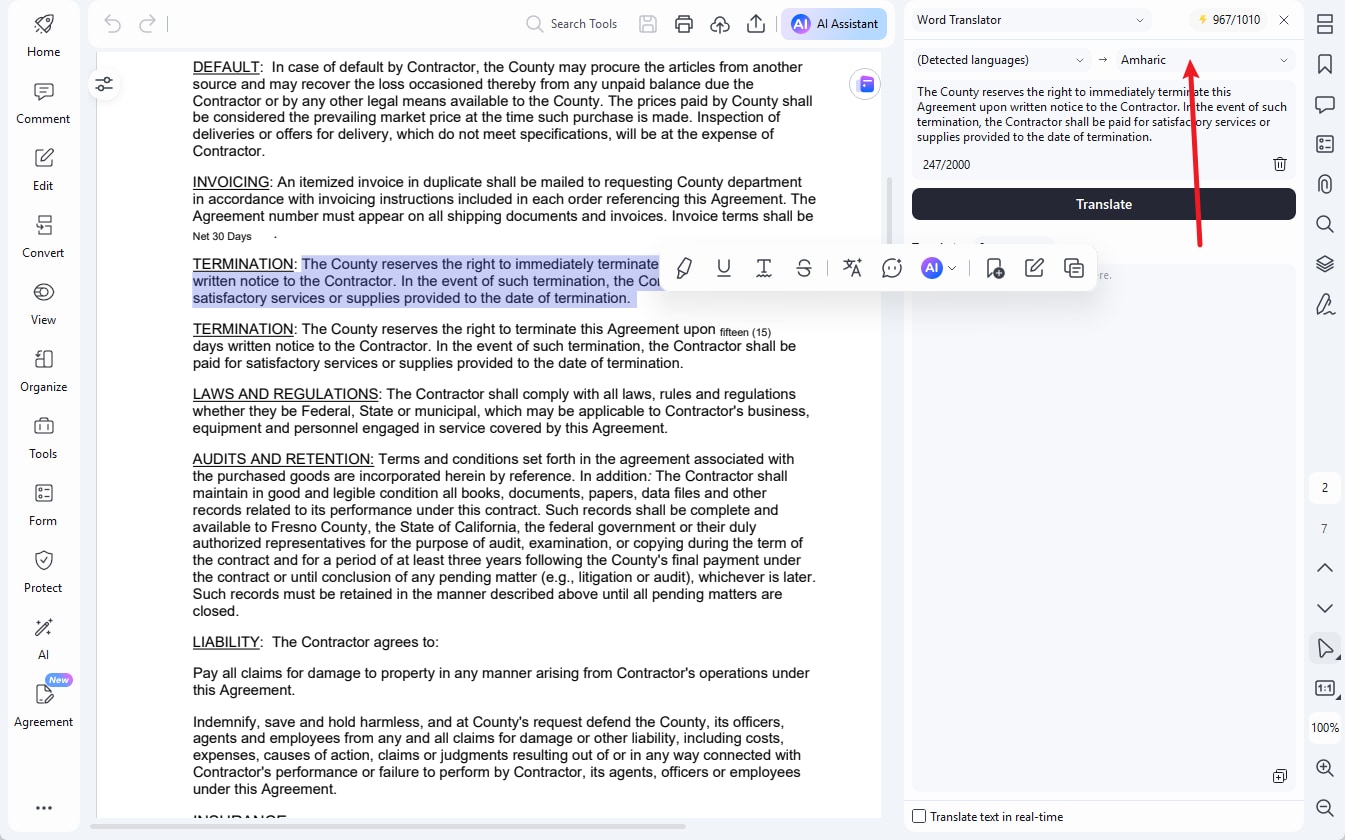Set page to actual size 1:1

point(1325,688)
